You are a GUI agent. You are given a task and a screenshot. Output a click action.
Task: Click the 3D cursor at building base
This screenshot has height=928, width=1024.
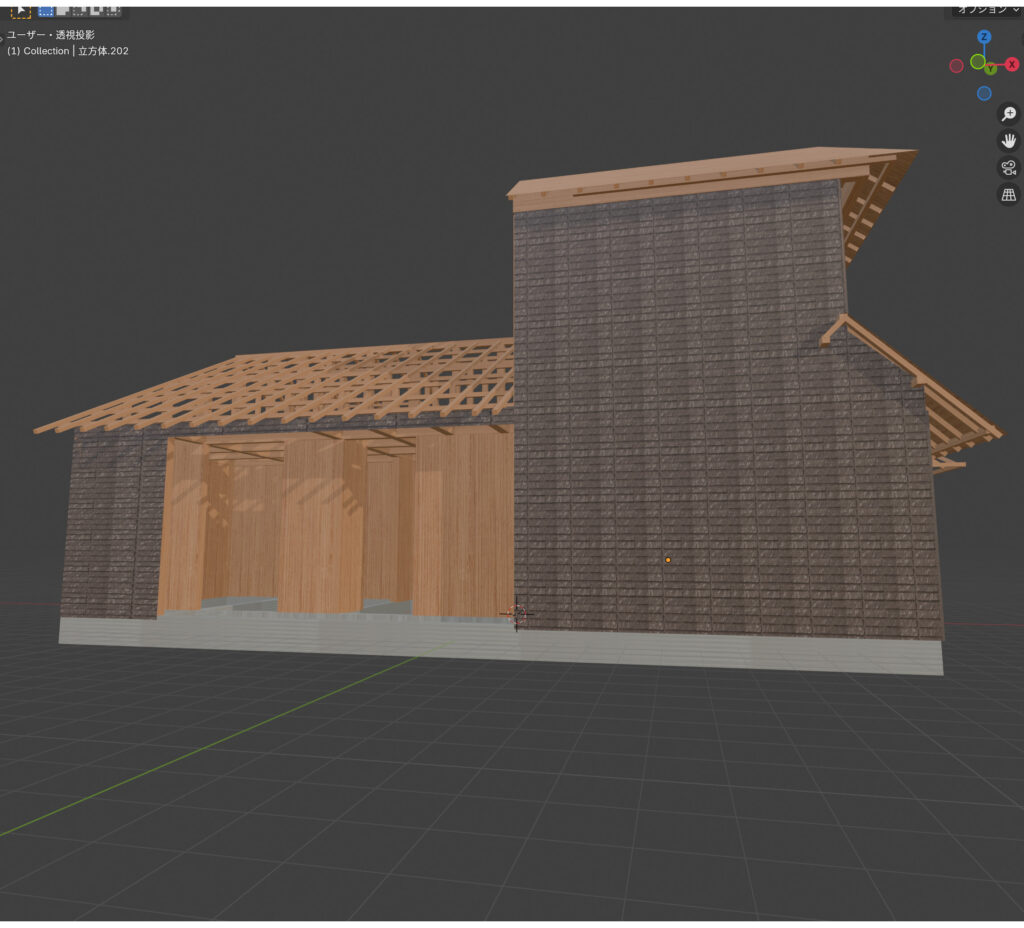pyautogui.click(x=517, y=613)
